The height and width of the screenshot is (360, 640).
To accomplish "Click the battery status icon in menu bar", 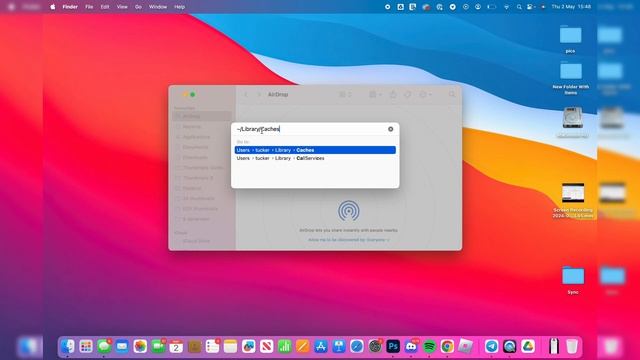I will pos(492,7).
